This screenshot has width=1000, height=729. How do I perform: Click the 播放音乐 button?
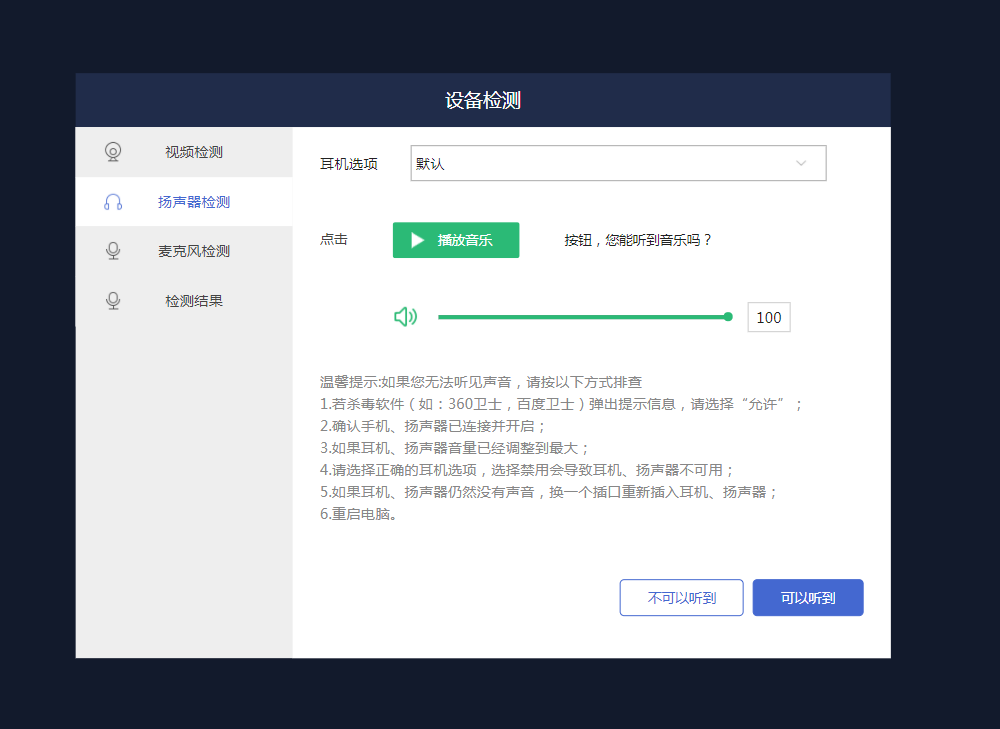point(456,240)
